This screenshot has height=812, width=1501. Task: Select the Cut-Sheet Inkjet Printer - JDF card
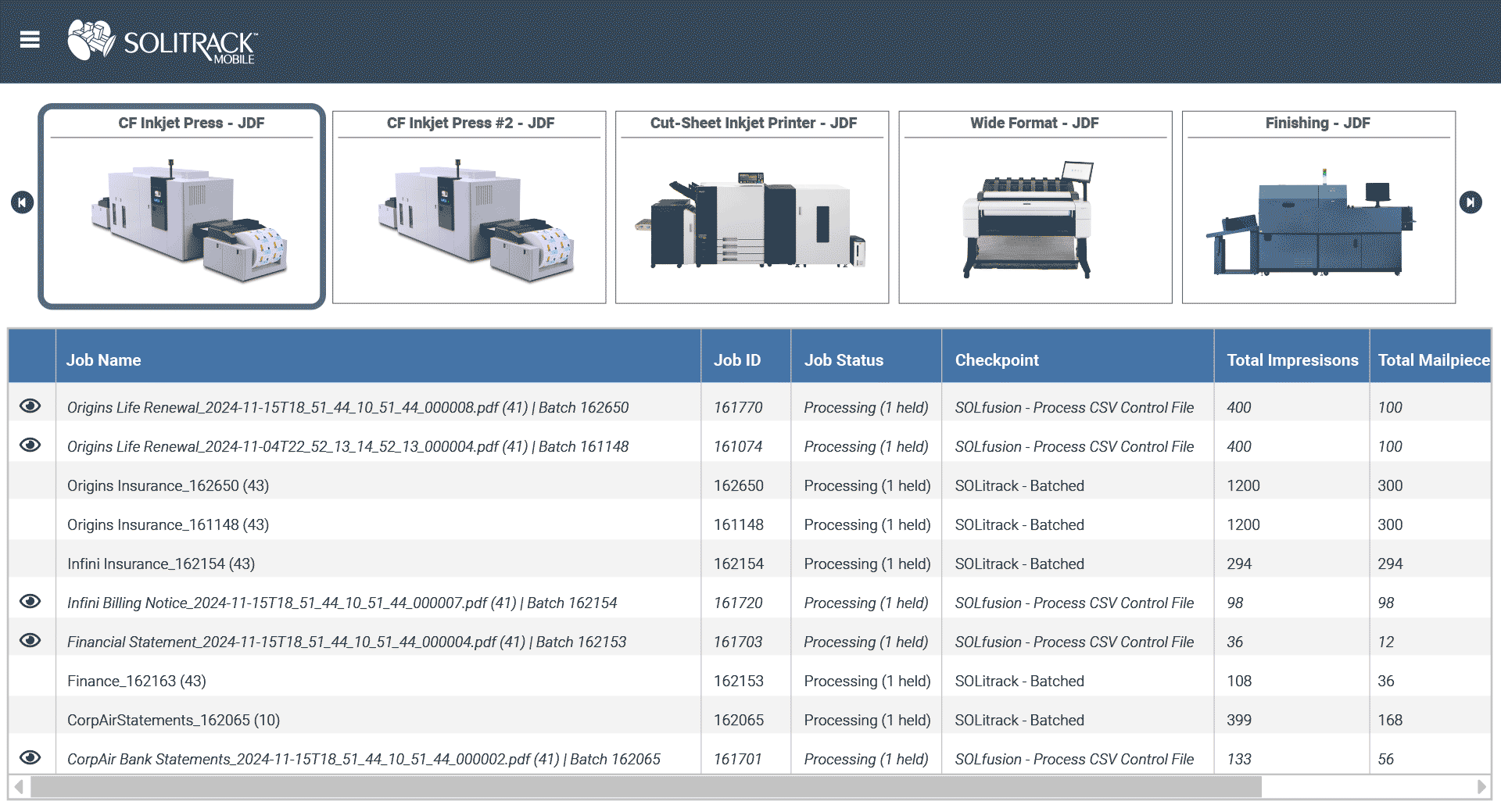point(752,207)
